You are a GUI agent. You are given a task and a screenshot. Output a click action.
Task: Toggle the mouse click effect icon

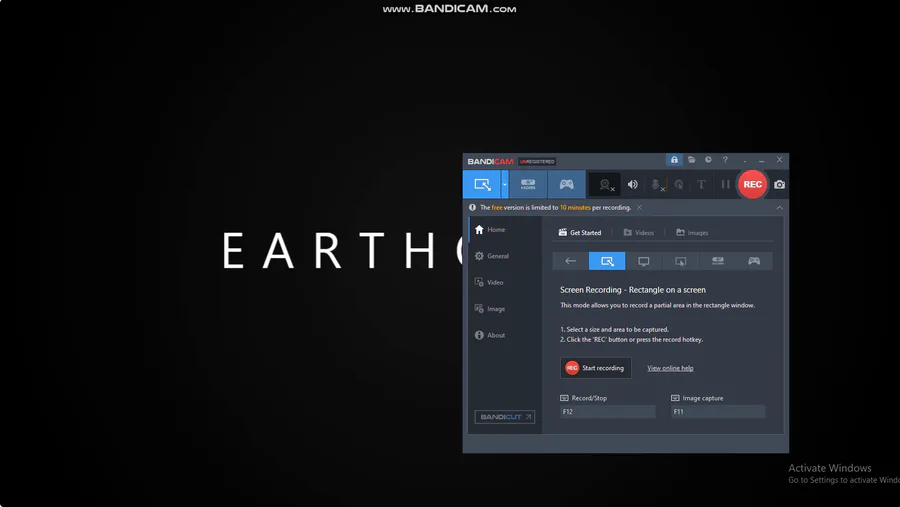coord(679,184)
